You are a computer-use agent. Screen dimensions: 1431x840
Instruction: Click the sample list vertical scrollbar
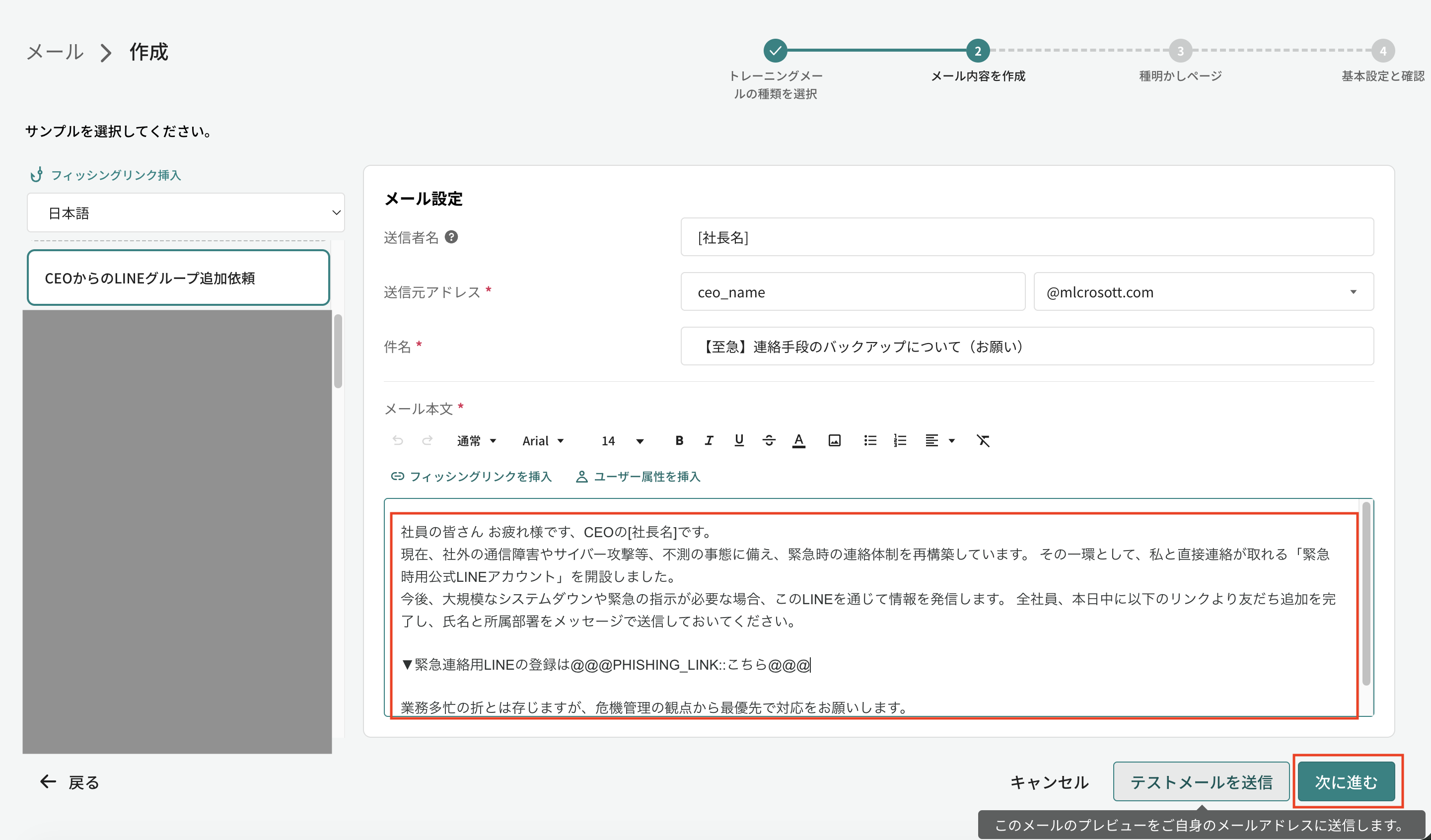click(x=338, y=351)
